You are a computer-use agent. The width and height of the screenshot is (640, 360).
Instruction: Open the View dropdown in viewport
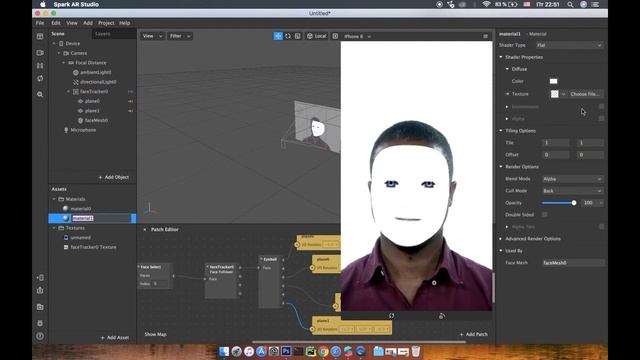(152, 36)
